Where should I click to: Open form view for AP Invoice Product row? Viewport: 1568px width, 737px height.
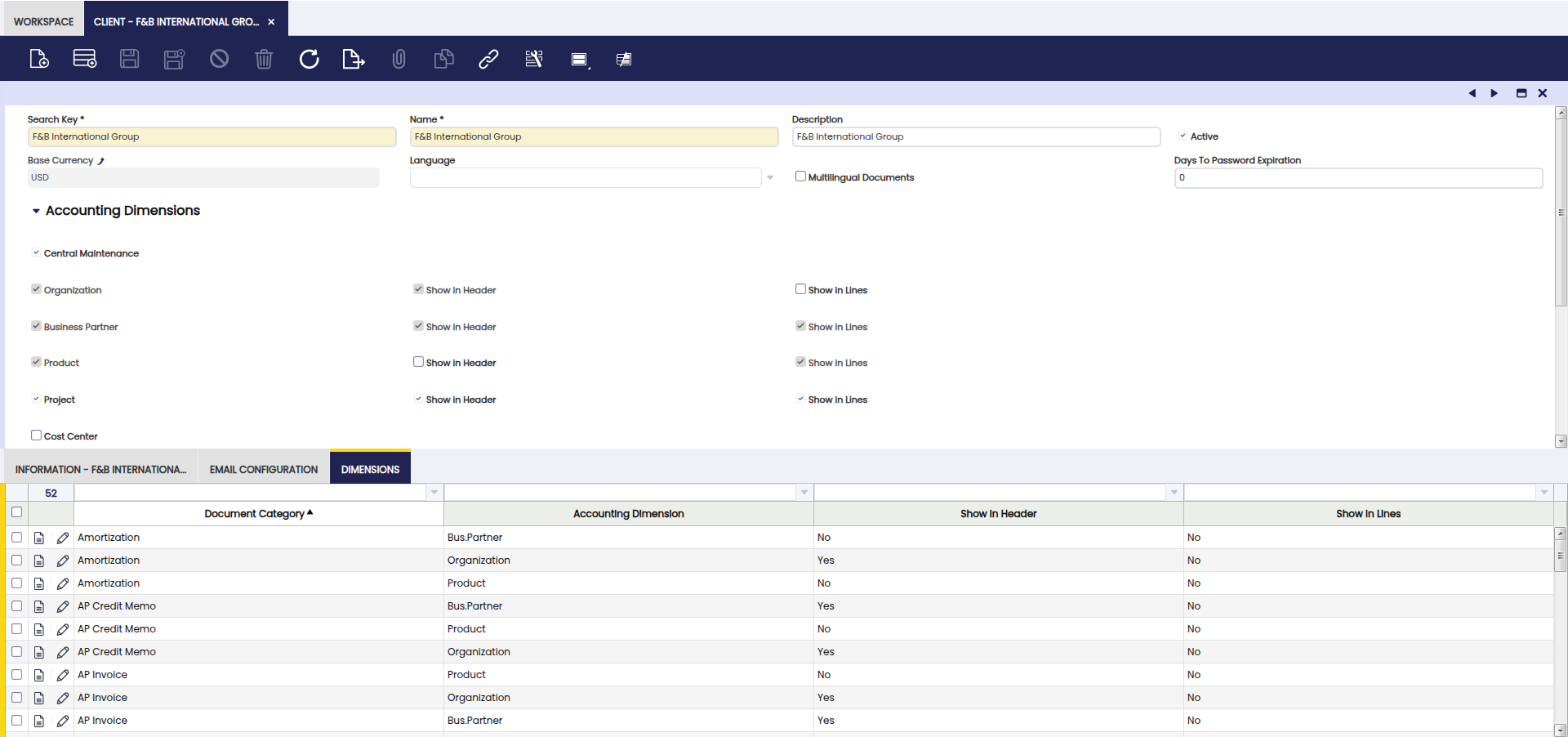point(39,675)
